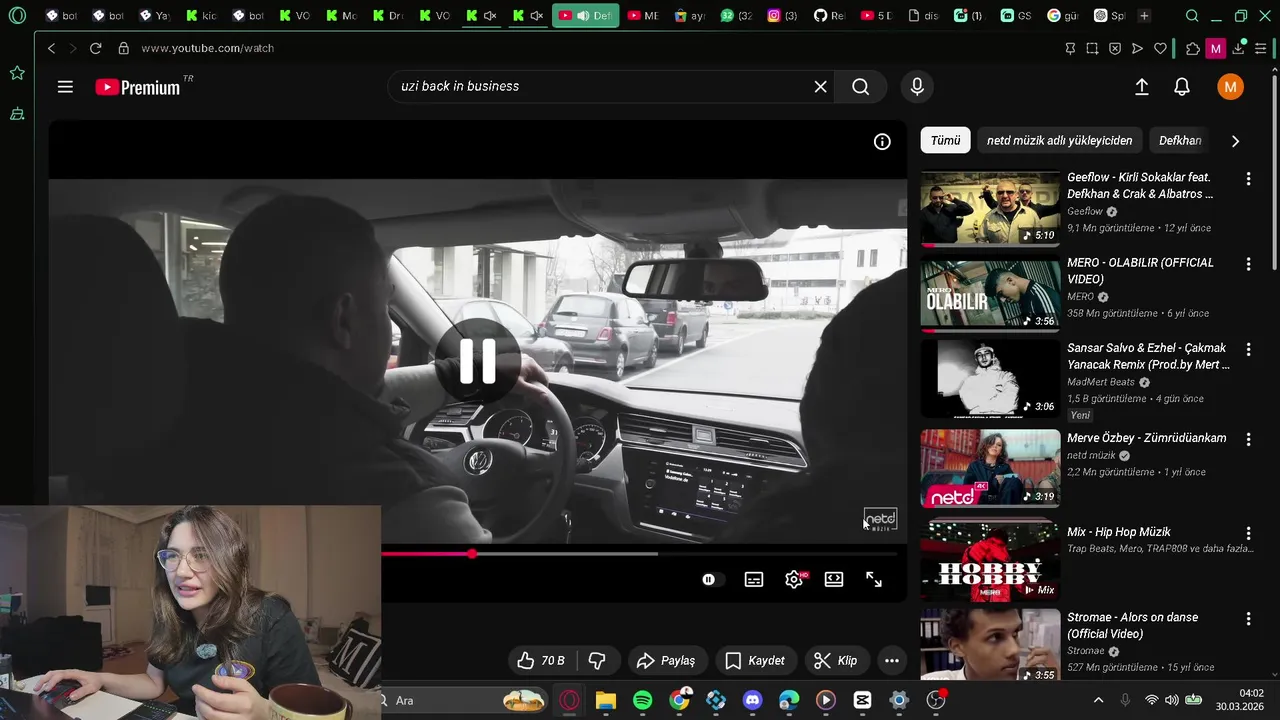This screenshot has width=1280, height=720.
Task: Open Chrome from the taskbar
Action: tap(679, 700)
